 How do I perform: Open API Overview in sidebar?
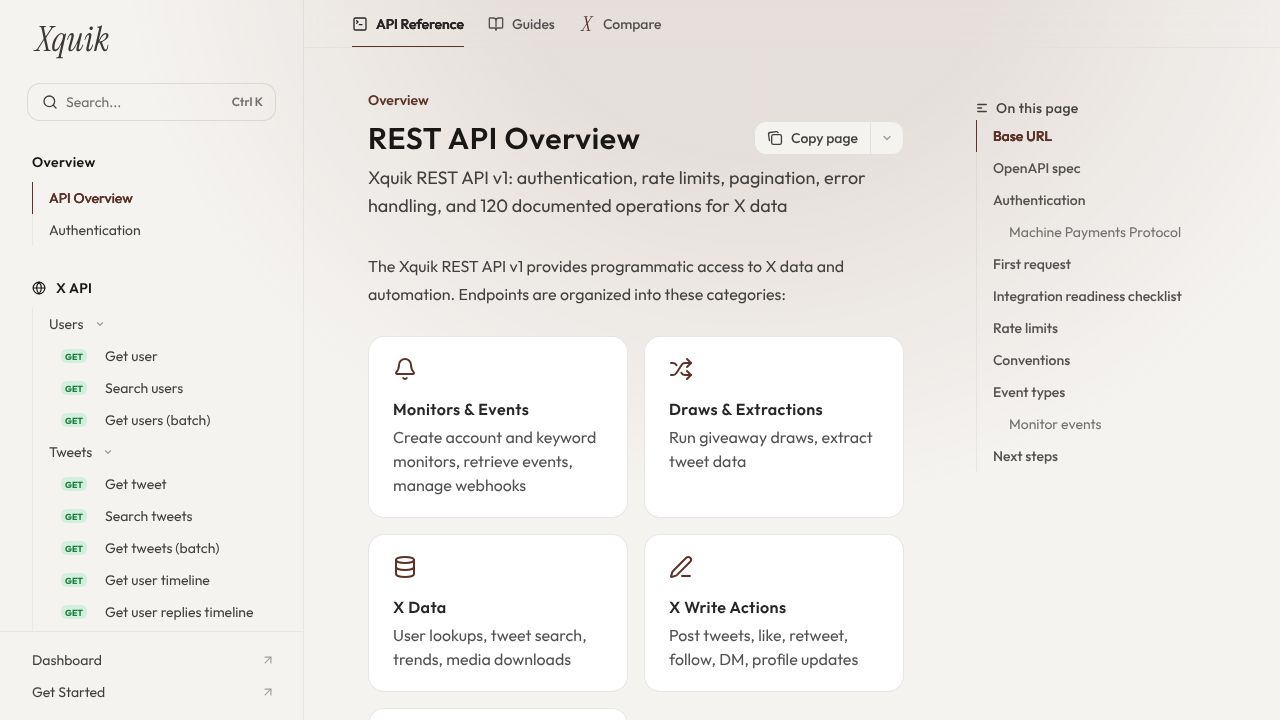(91, 198)
